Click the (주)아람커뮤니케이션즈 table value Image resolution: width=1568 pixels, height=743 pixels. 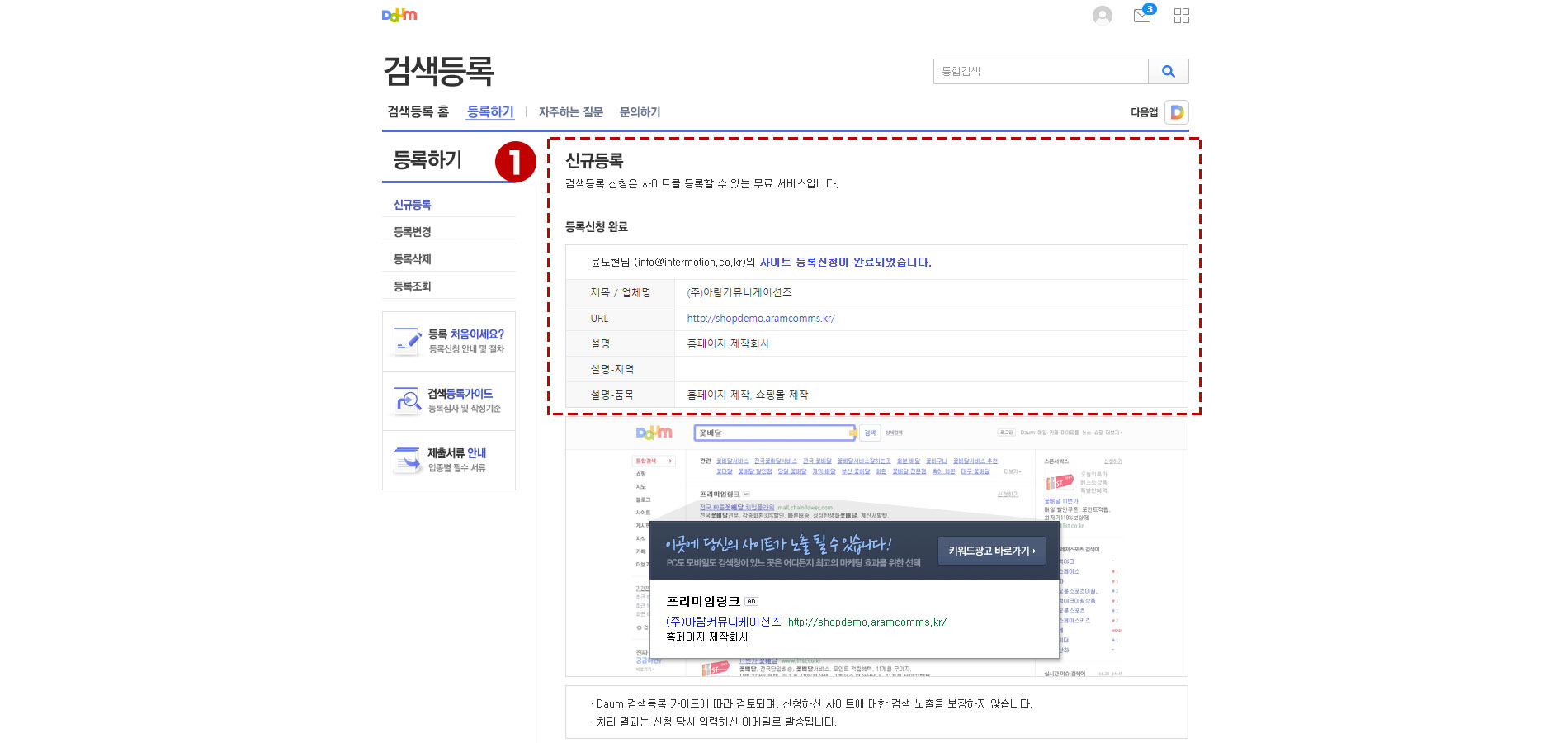[x=739, y=292]
